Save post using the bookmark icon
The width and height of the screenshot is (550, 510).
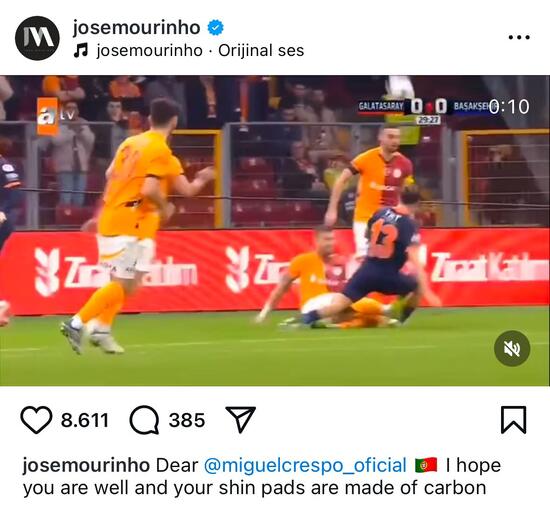(x=514, y=420)
